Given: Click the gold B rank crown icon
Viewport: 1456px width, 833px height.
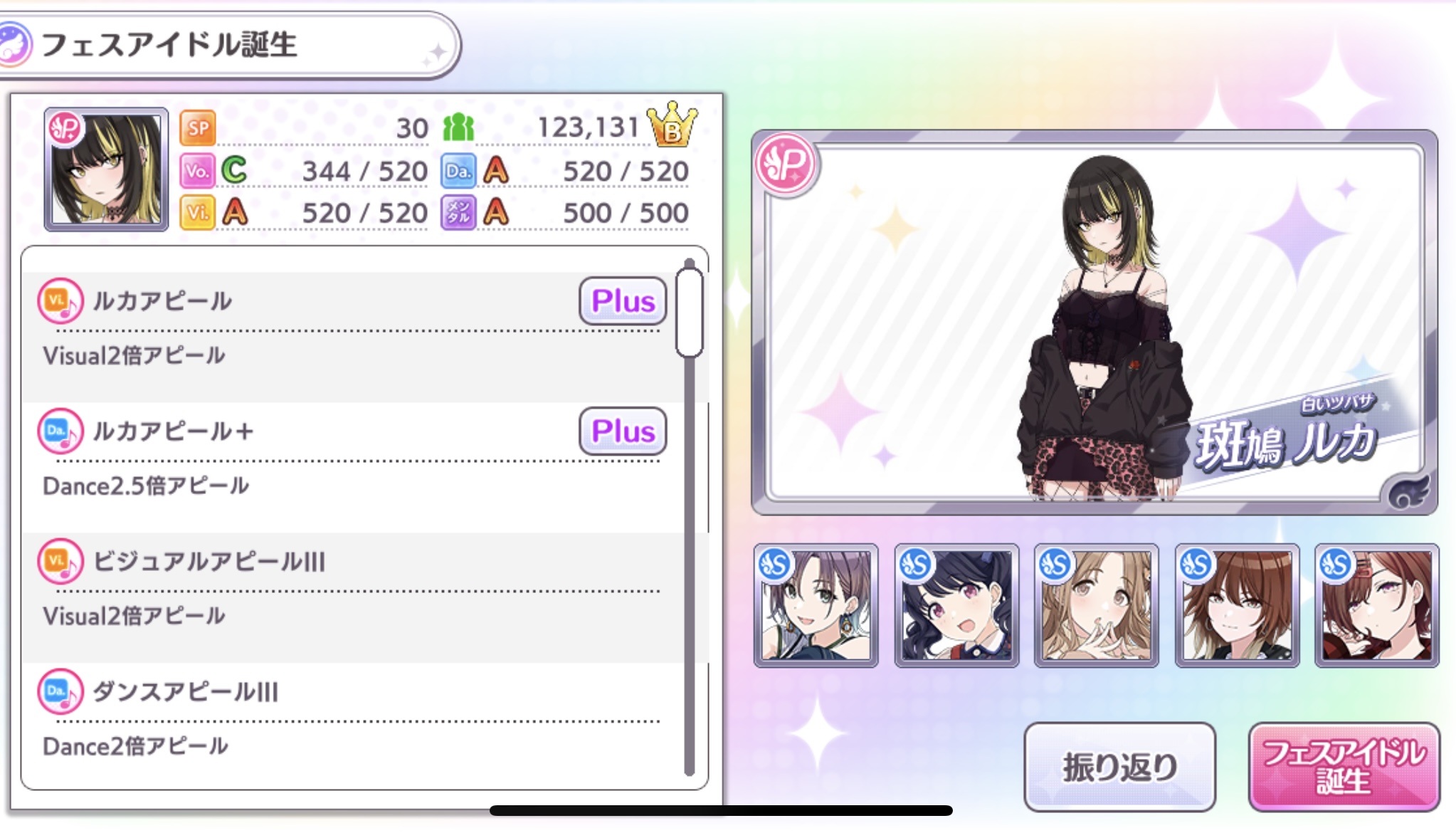Looking at the screenshot, I should [x=672, y=124].
